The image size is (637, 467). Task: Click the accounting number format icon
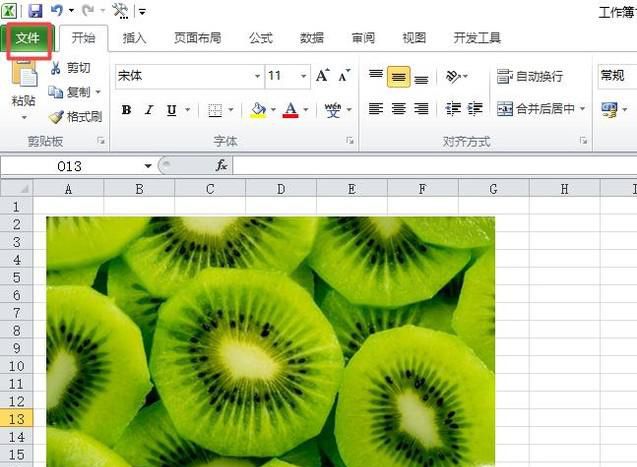pos(609,110)
